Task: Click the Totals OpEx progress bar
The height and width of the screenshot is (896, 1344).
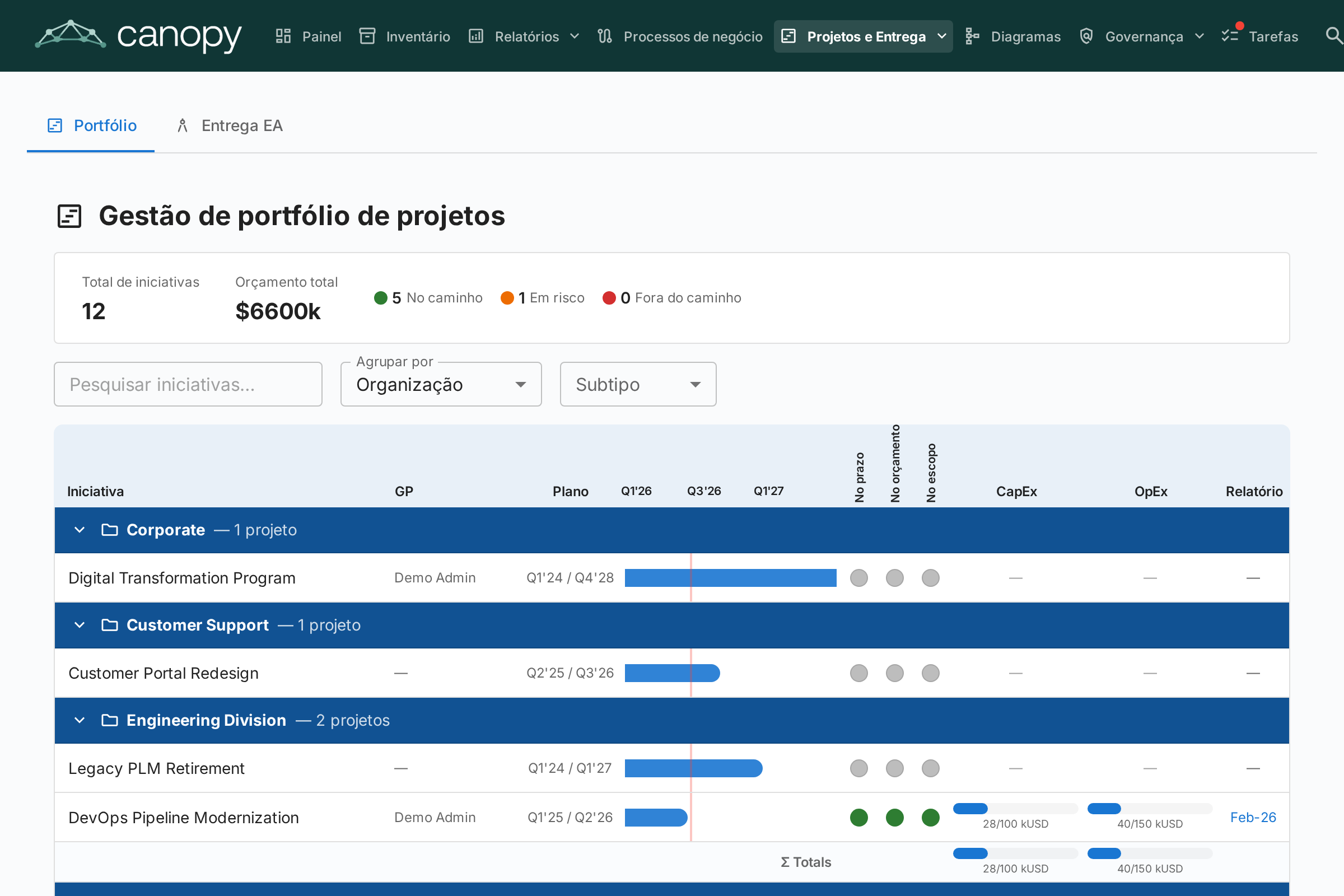Action: [1150, 853]
